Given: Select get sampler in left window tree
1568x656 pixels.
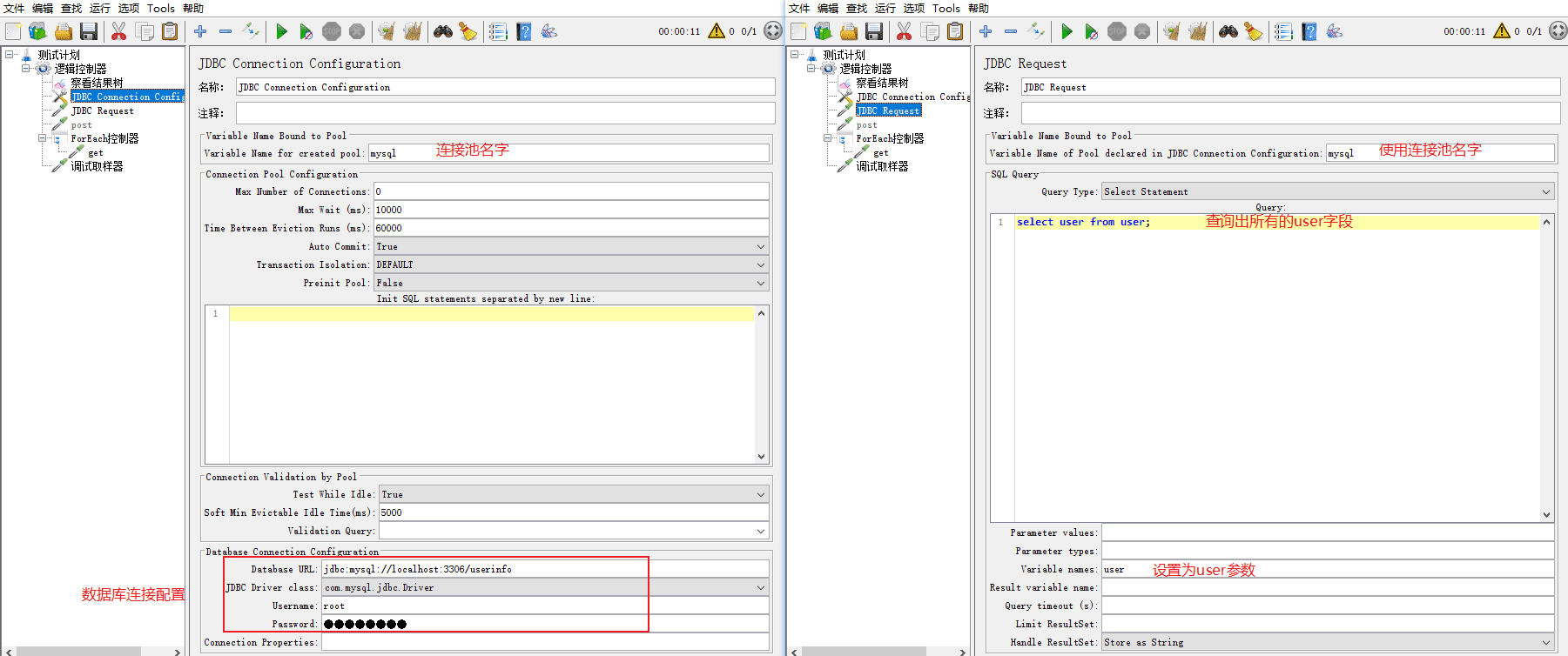Looking at the screenshot, I should click(x=95, y=152).
